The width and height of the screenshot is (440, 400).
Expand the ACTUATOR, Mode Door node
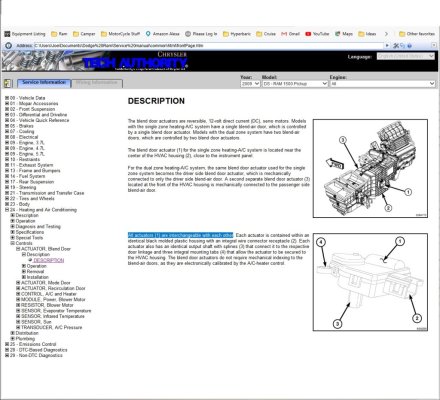pos(18,283)
